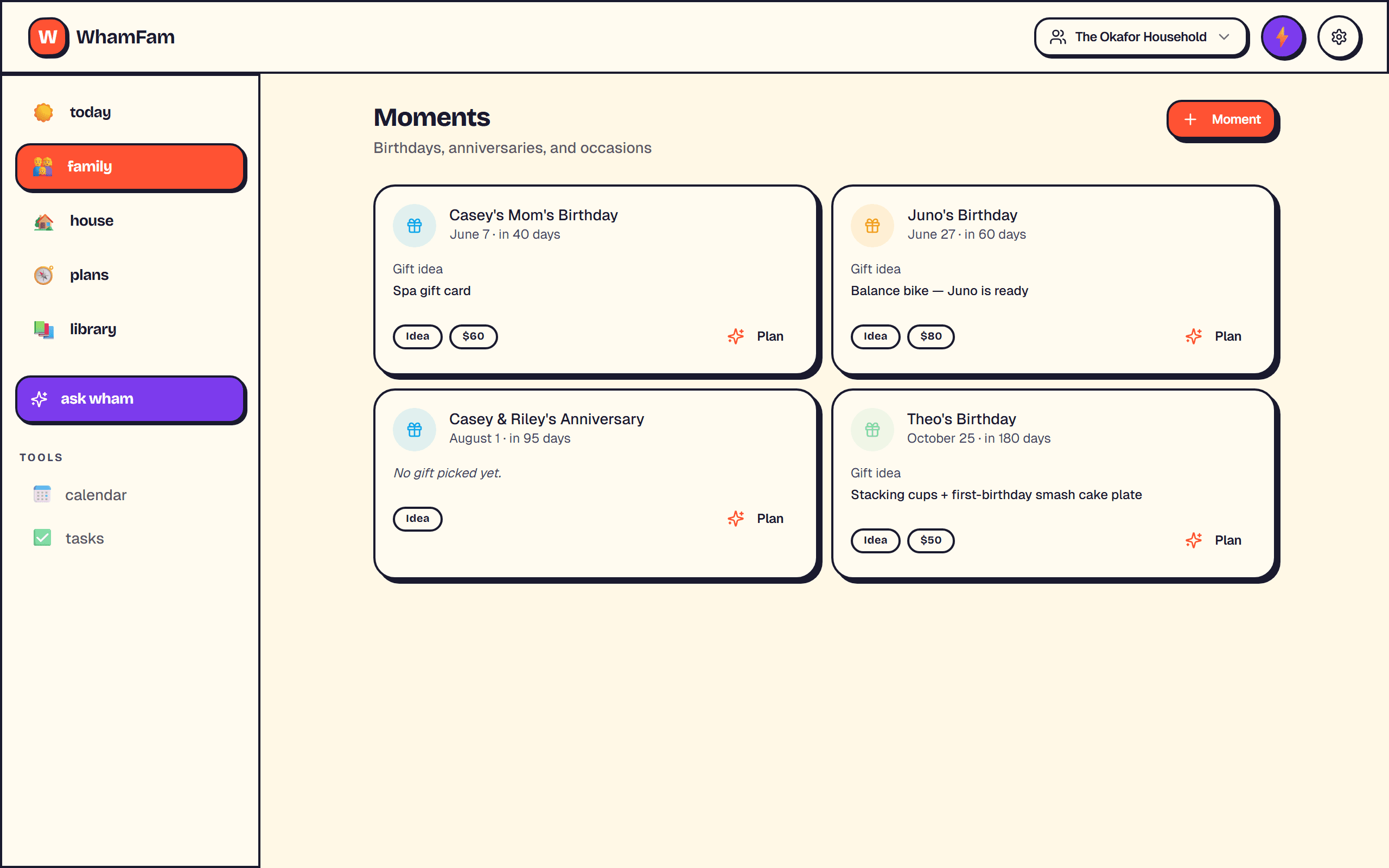Click the gift icon on Casey's Mom's Birthday
Viewport: 1389px width, 868px height.
tap(415, 226)
